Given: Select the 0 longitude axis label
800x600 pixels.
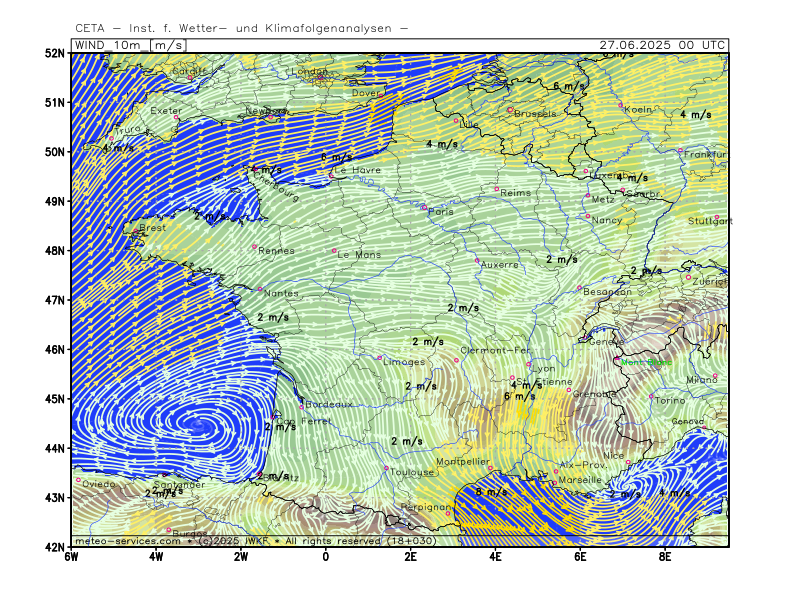Looking at the screenshot, I should tap(326, 557).
